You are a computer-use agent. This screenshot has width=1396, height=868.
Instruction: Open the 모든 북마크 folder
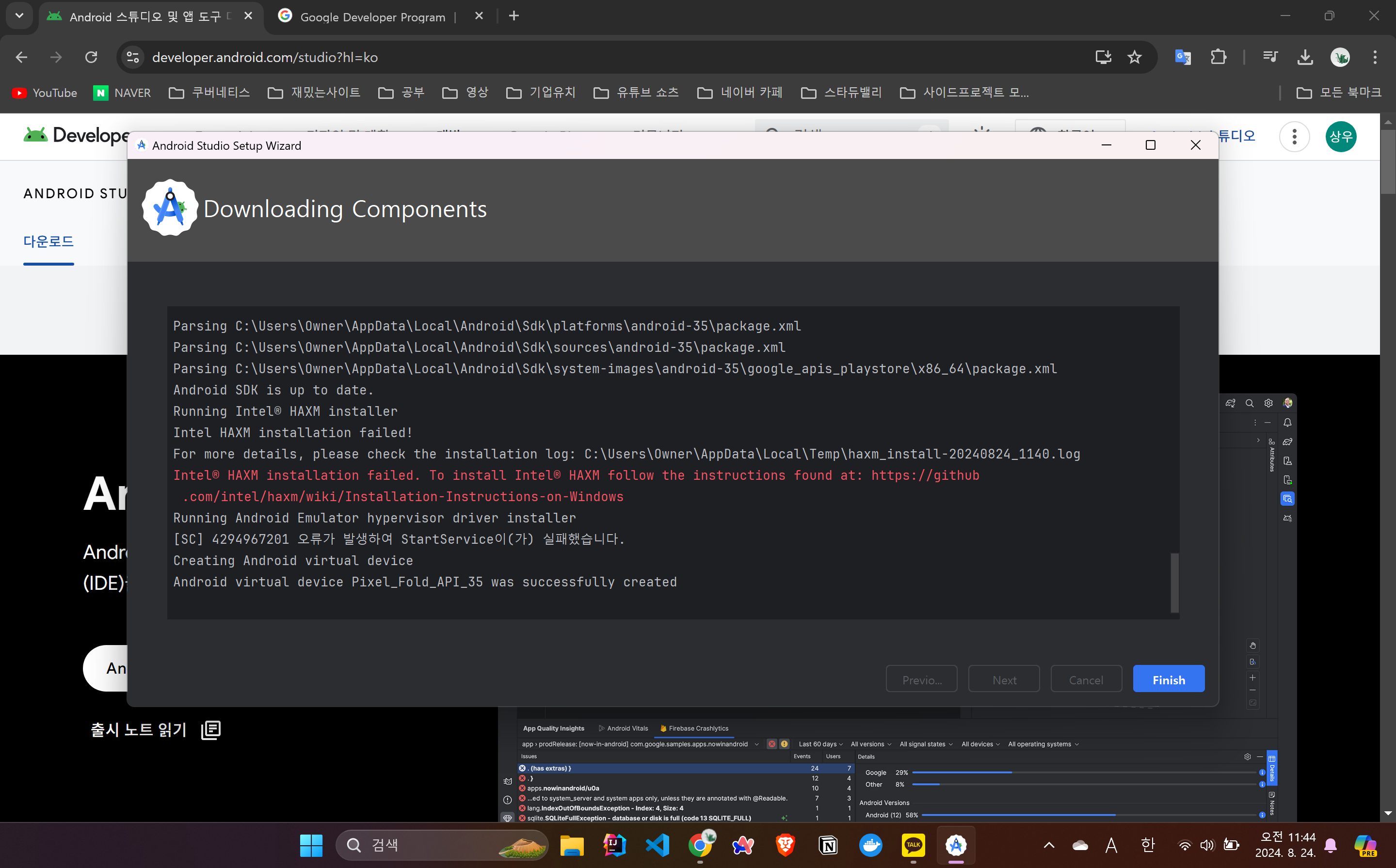pyautogui.click(x=1339, y=93)
